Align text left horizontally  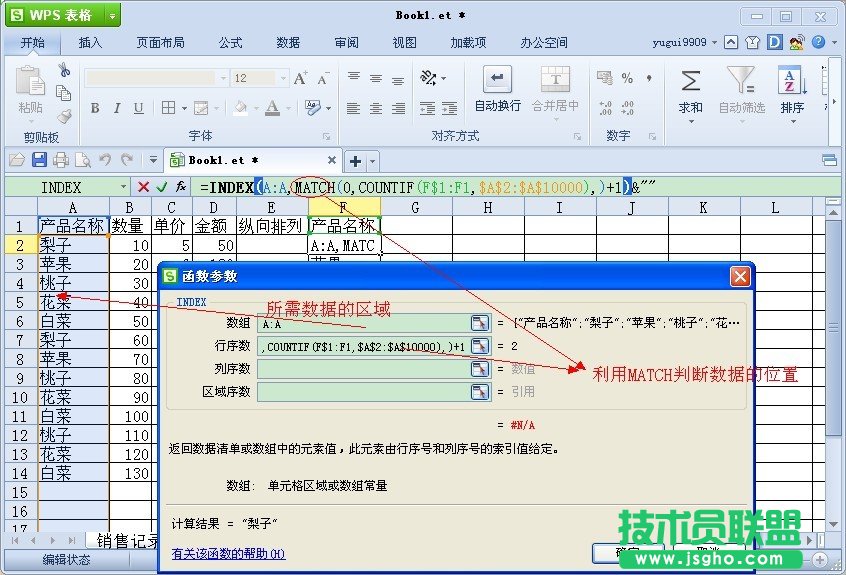(353, 108)
